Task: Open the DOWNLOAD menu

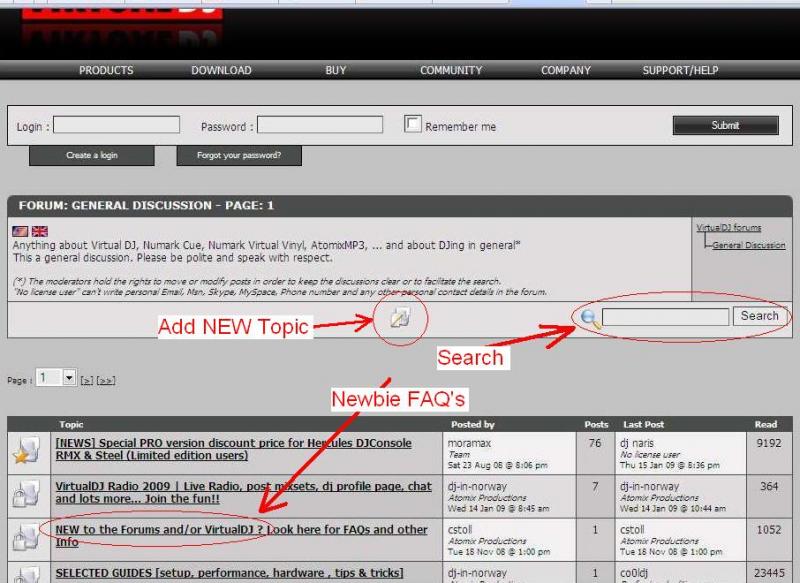Action: click(221, 70)
